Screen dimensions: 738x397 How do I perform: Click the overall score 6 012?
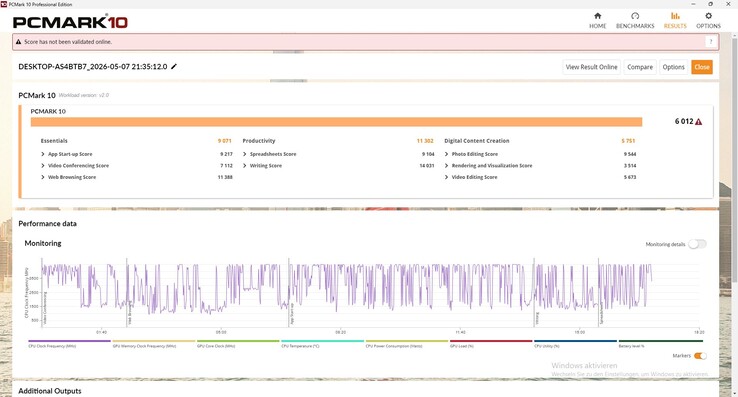click(684, 122)
